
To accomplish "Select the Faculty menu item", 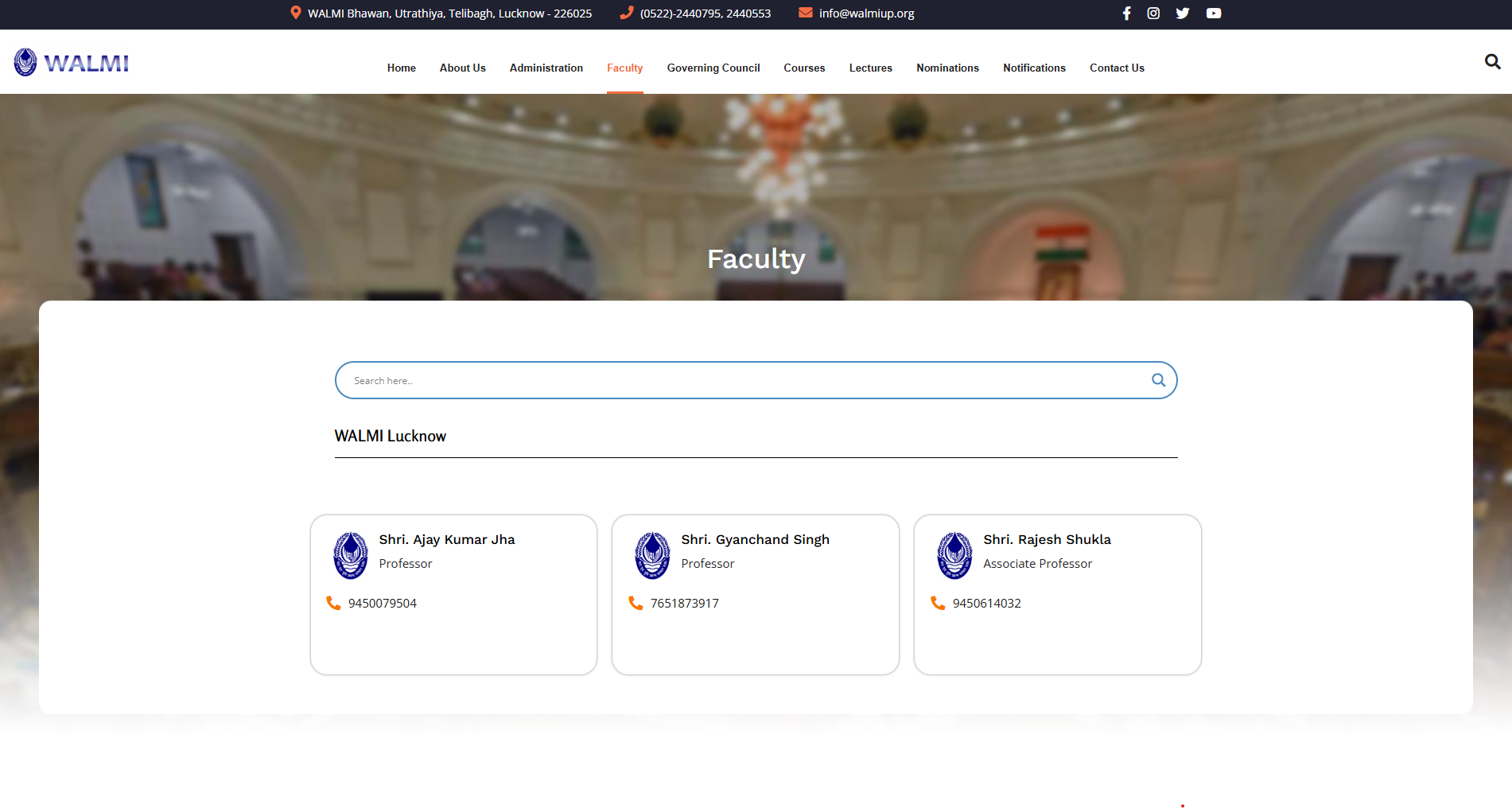I will pos(625,68).
